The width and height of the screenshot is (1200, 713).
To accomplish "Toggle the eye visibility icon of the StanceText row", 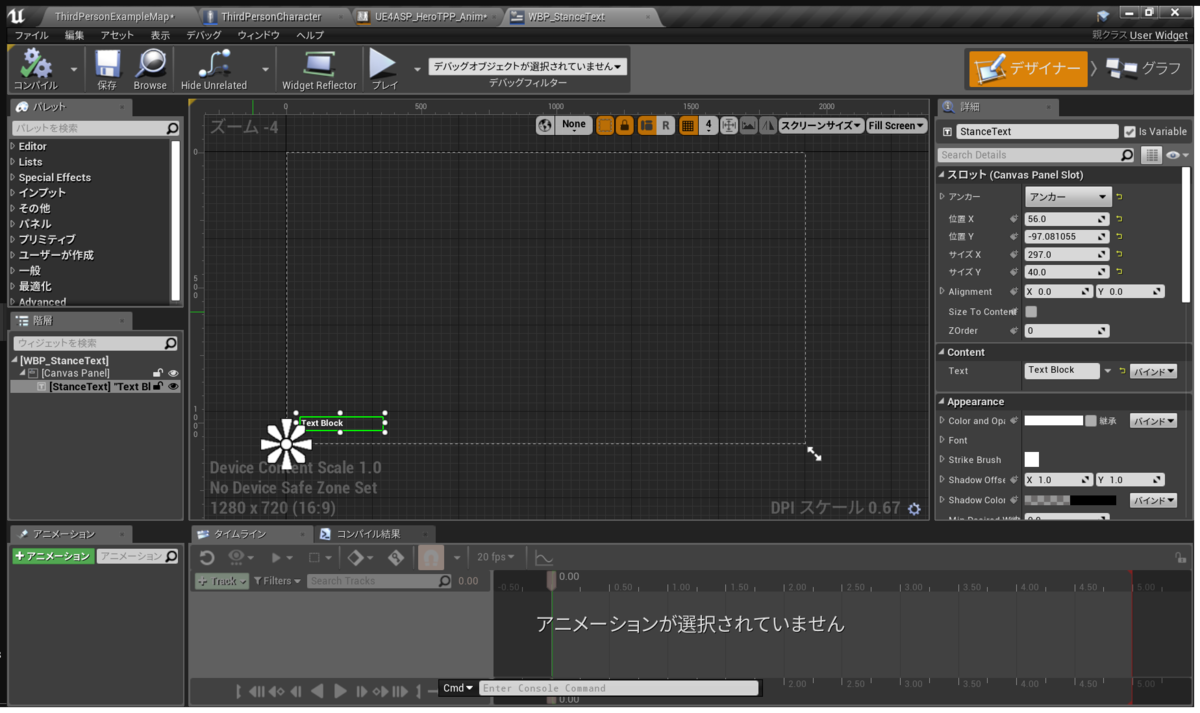I will [x=173, y=386].
